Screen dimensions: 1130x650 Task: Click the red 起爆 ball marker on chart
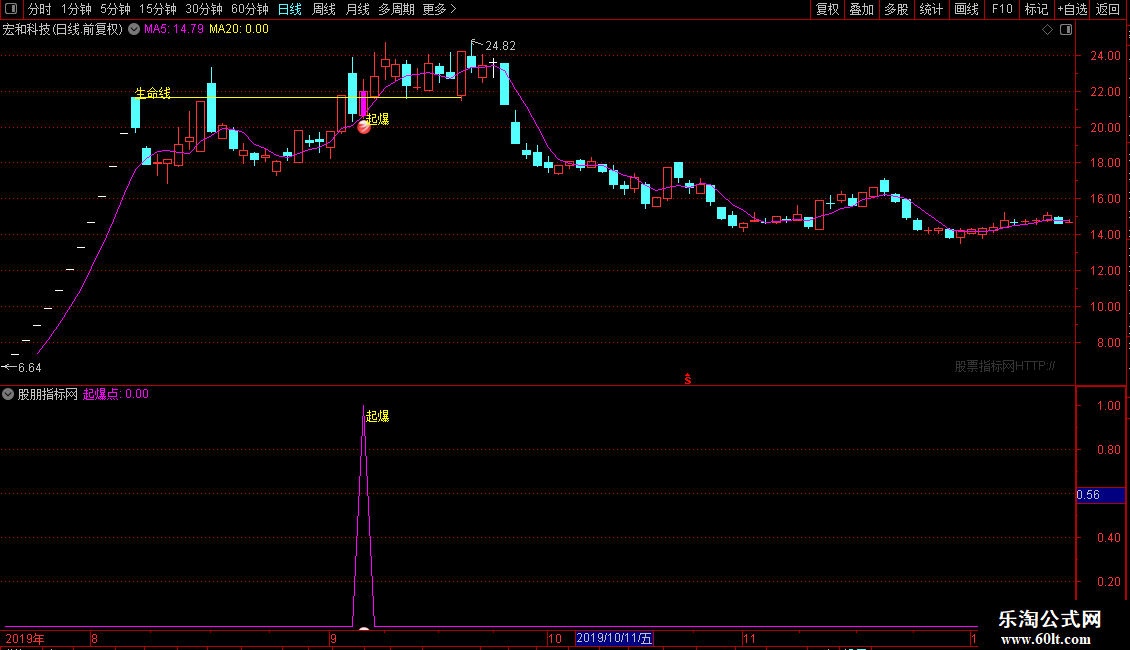[x=364, y=127]
